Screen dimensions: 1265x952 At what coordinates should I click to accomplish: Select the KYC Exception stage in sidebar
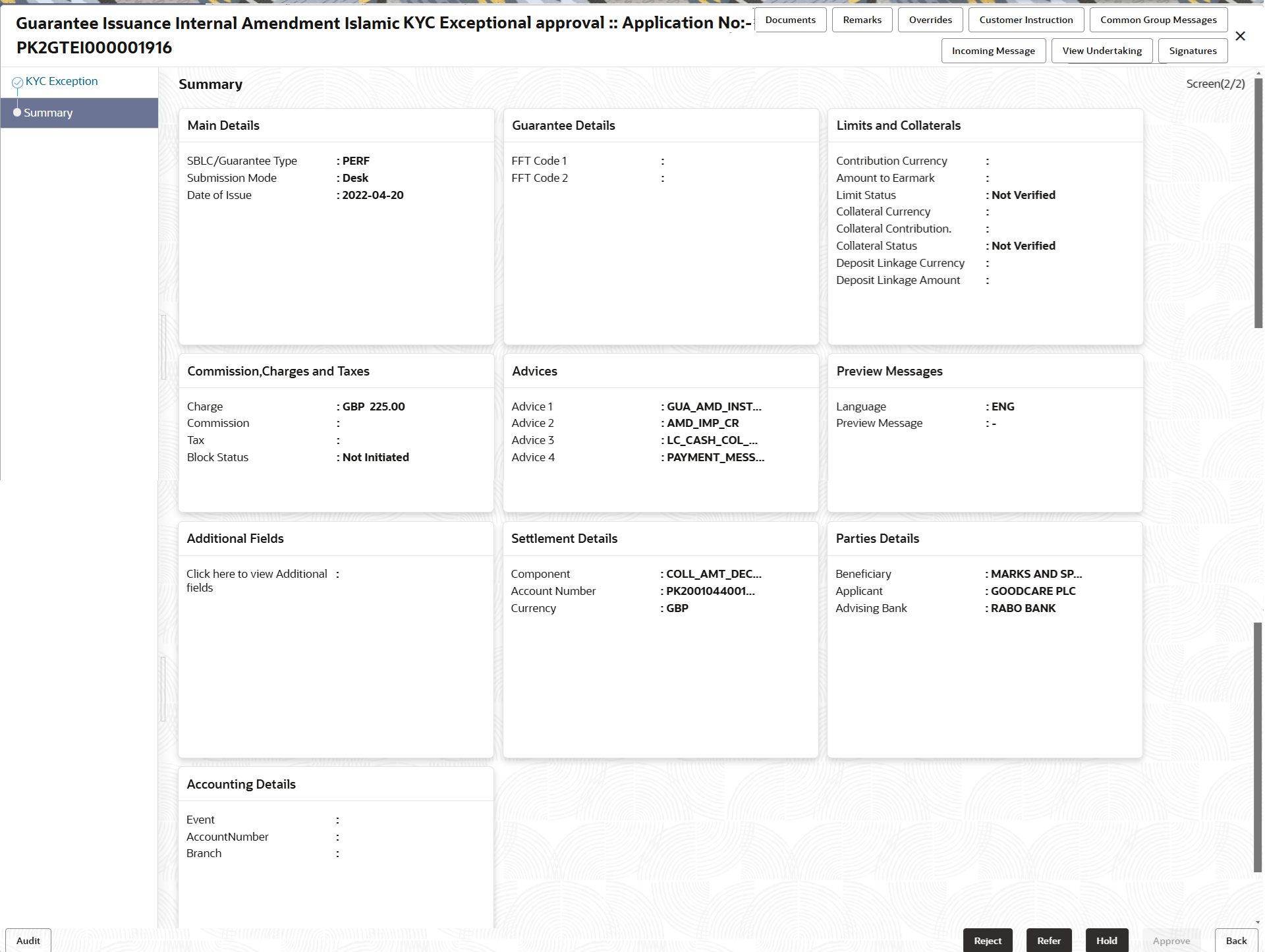point(61,81)
